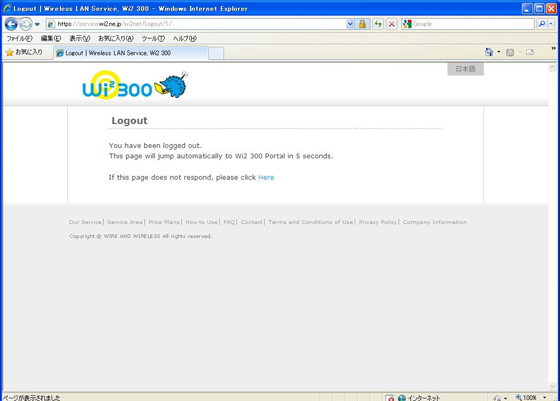This screenshot has height=401, width=560.
Task: Expand the recent pages dropdown arrow
Action: click(x=37, y=24)
